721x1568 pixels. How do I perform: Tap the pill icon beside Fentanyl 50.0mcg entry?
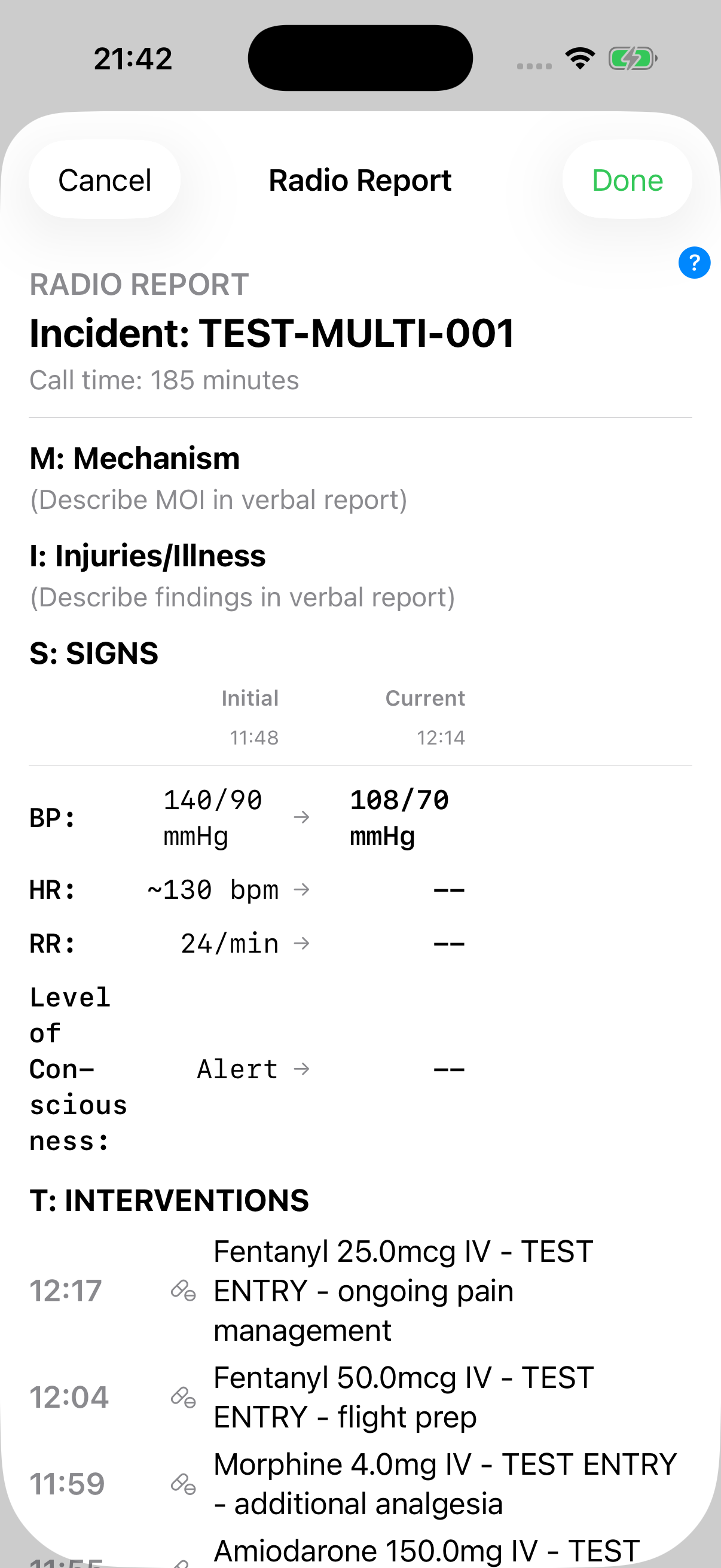coord(183,1397)
